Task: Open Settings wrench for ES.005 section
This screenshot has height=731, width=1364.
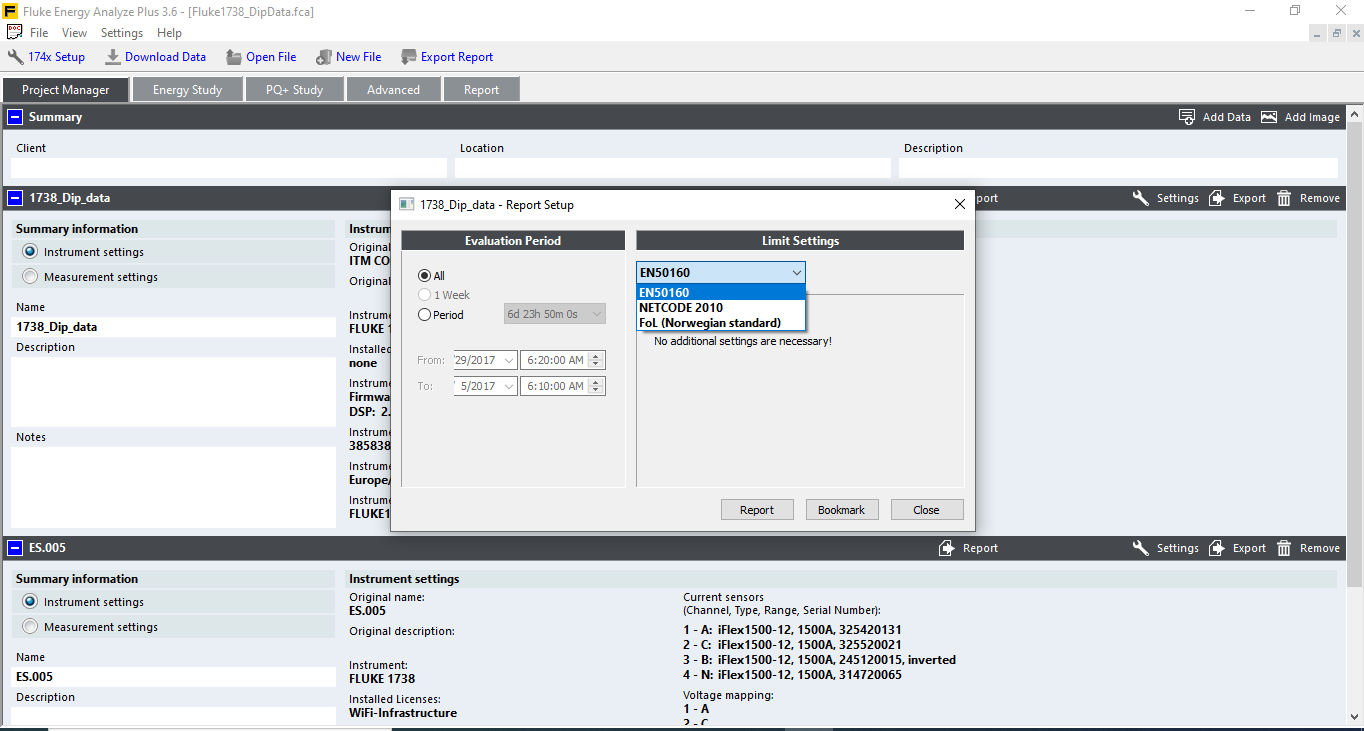Action: click(x=1141, y=548)
